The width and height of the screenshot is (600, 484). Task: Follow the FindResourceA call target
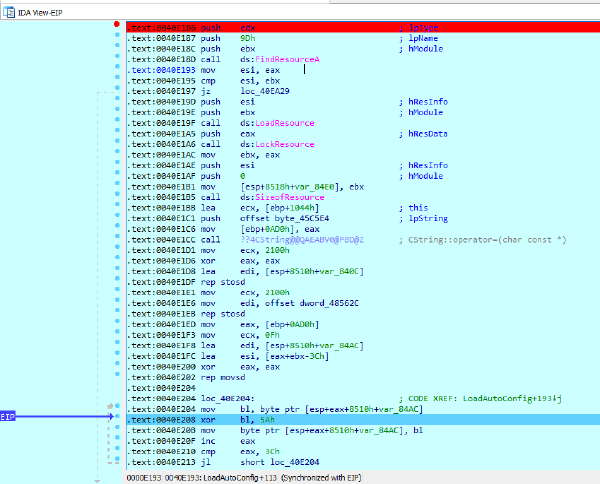(287, 59)
